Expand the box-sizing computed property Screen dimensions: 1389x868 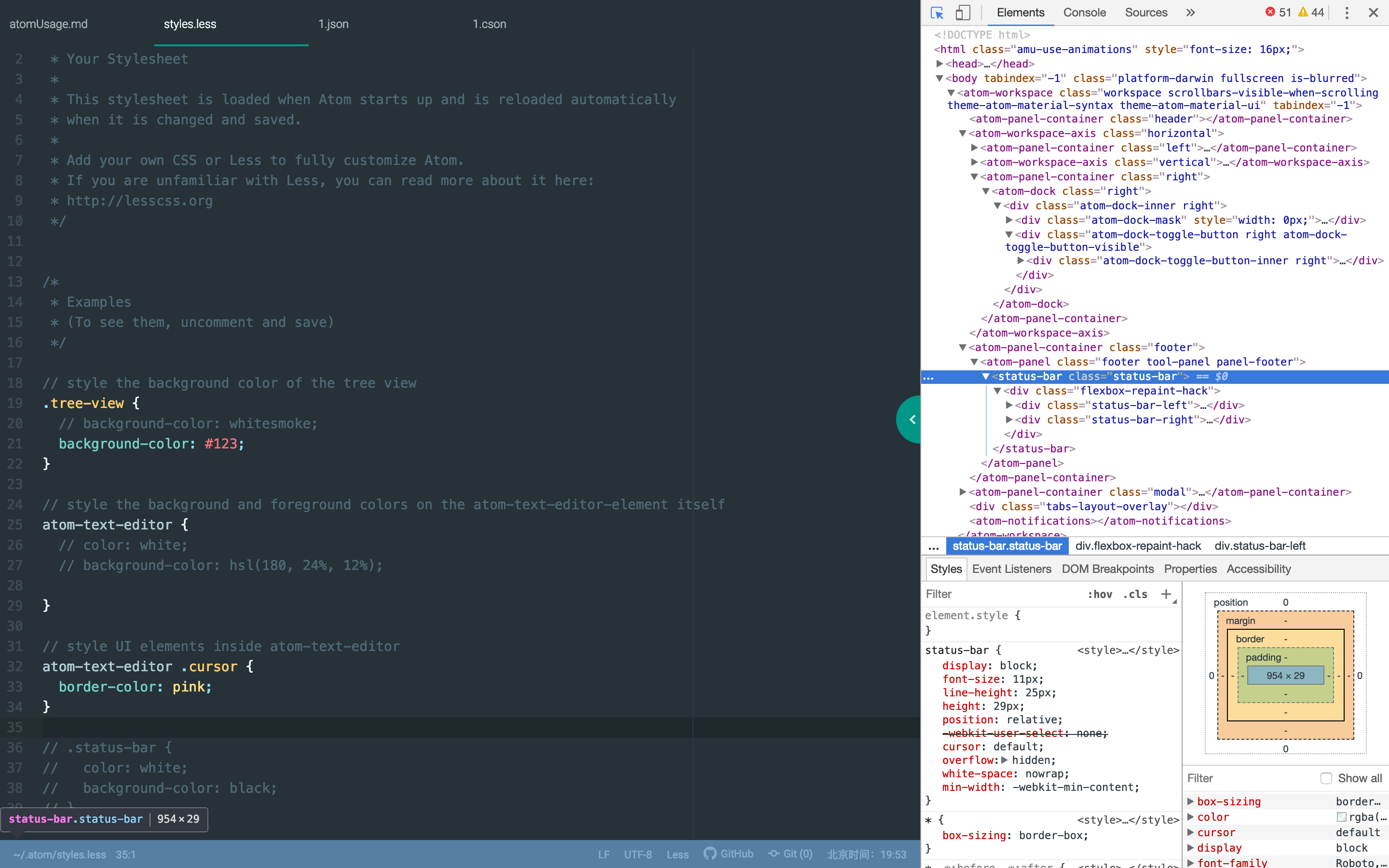[x=1190, y=801]
